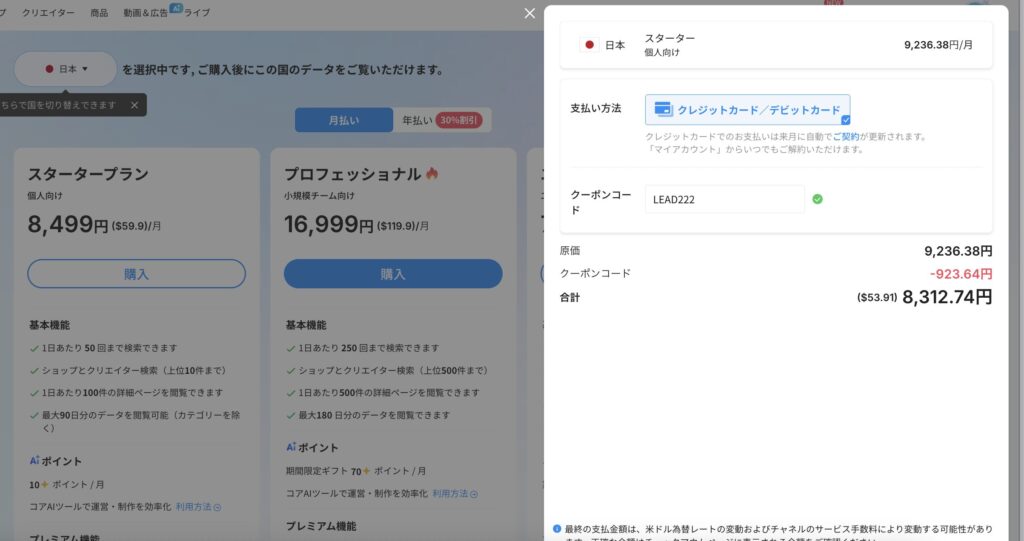Click the AI ポイント icon in the Starter plan
Viewport: 1024px width, 541px height.
(x=35, y=461)
